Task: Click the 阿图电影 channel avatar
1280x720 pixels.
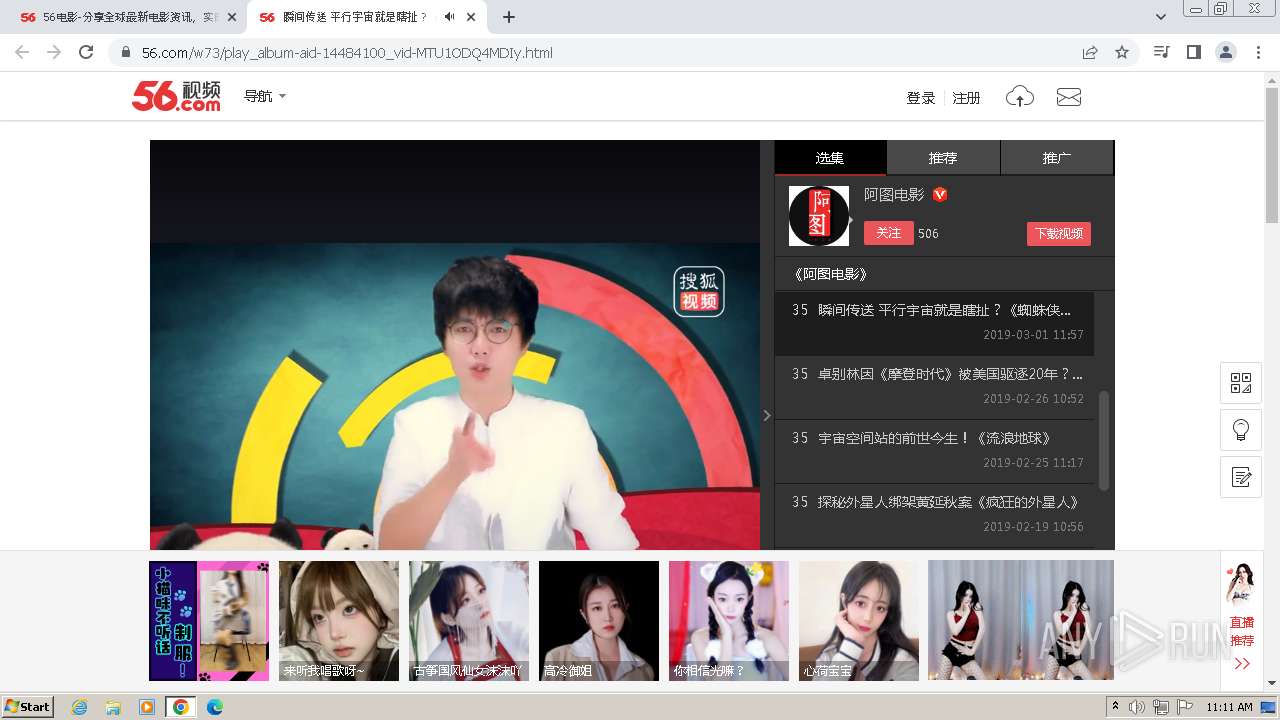Action: [x=819, y=216]
